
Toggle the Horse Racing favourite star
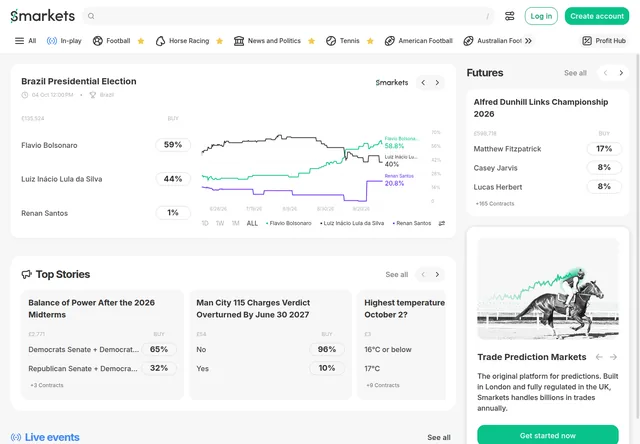coord(219,41)
